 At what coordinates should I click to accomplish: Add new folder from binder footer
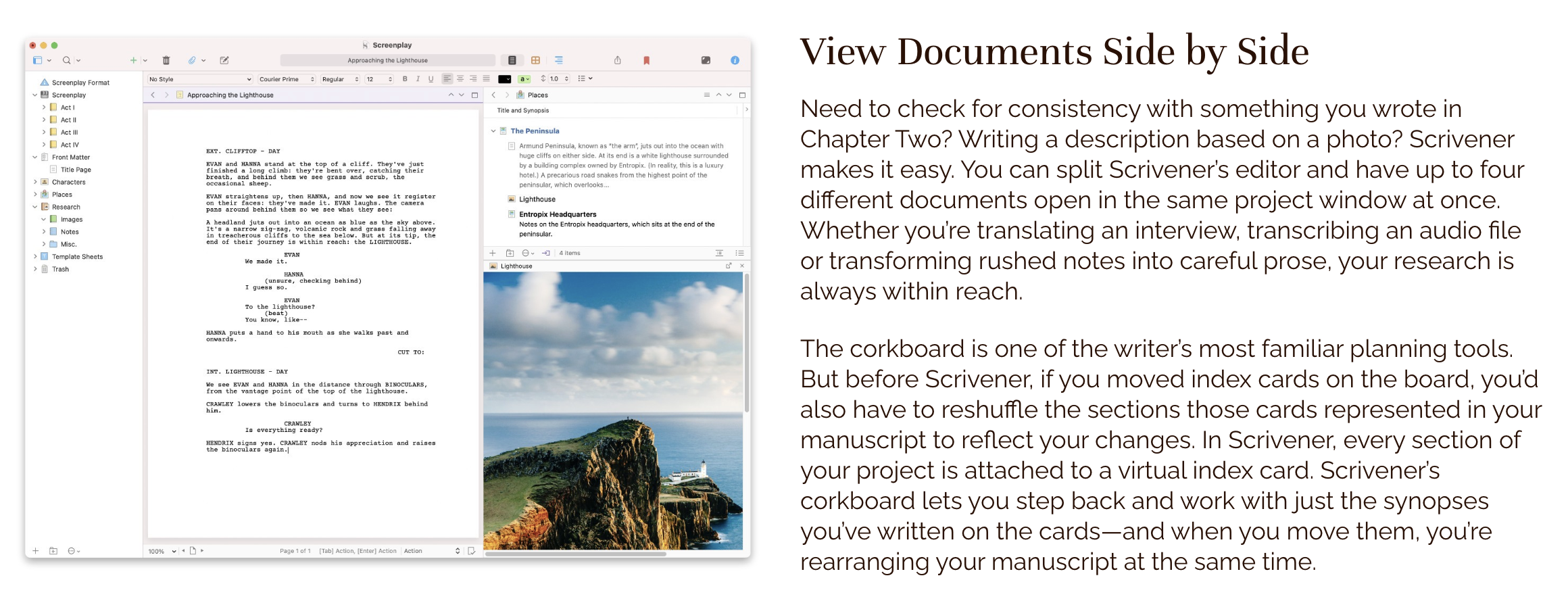click(53, 551)
